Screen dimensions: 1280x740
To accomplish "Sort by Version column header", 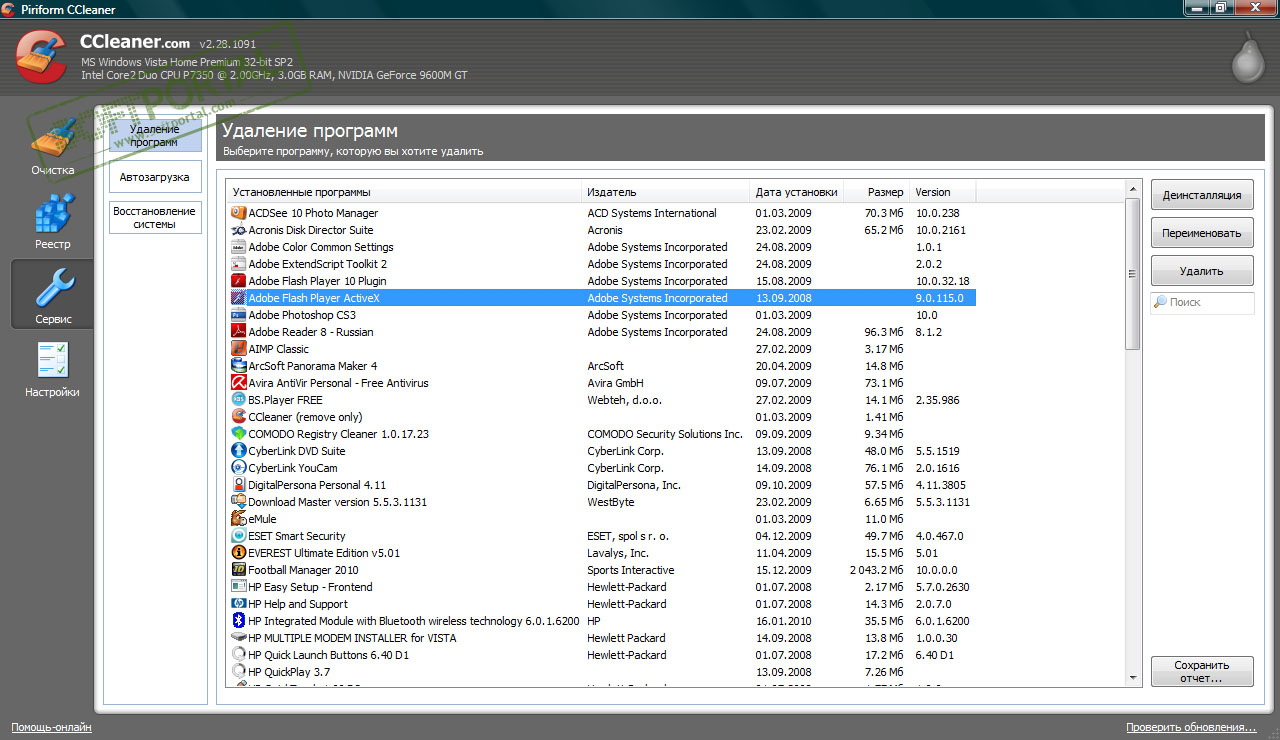I will point(942,192).
